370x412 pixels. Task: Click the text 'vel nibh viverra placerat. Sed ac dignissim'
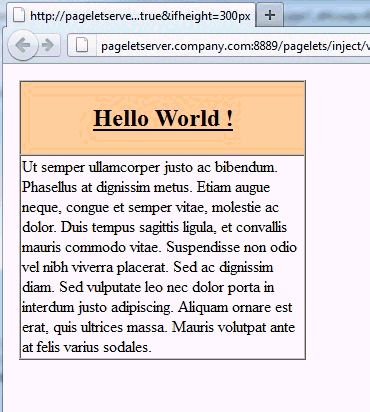point(148,267)
